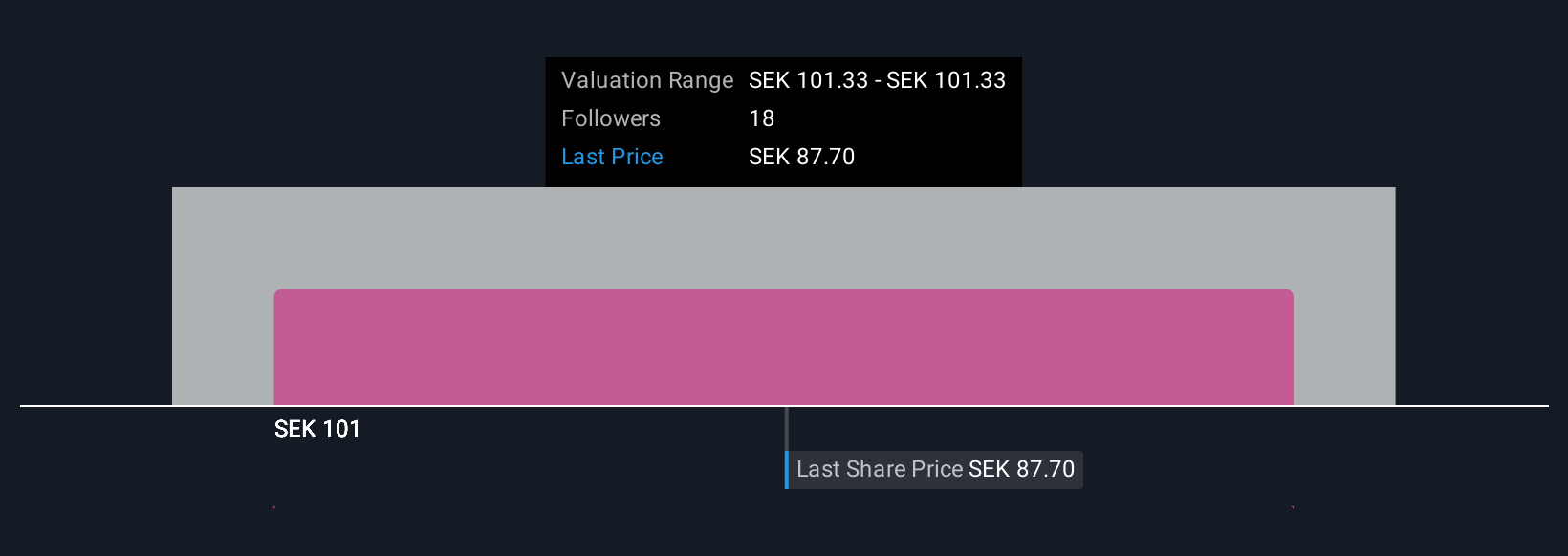Select the Followers label in tooltip

tap(611, 118)
